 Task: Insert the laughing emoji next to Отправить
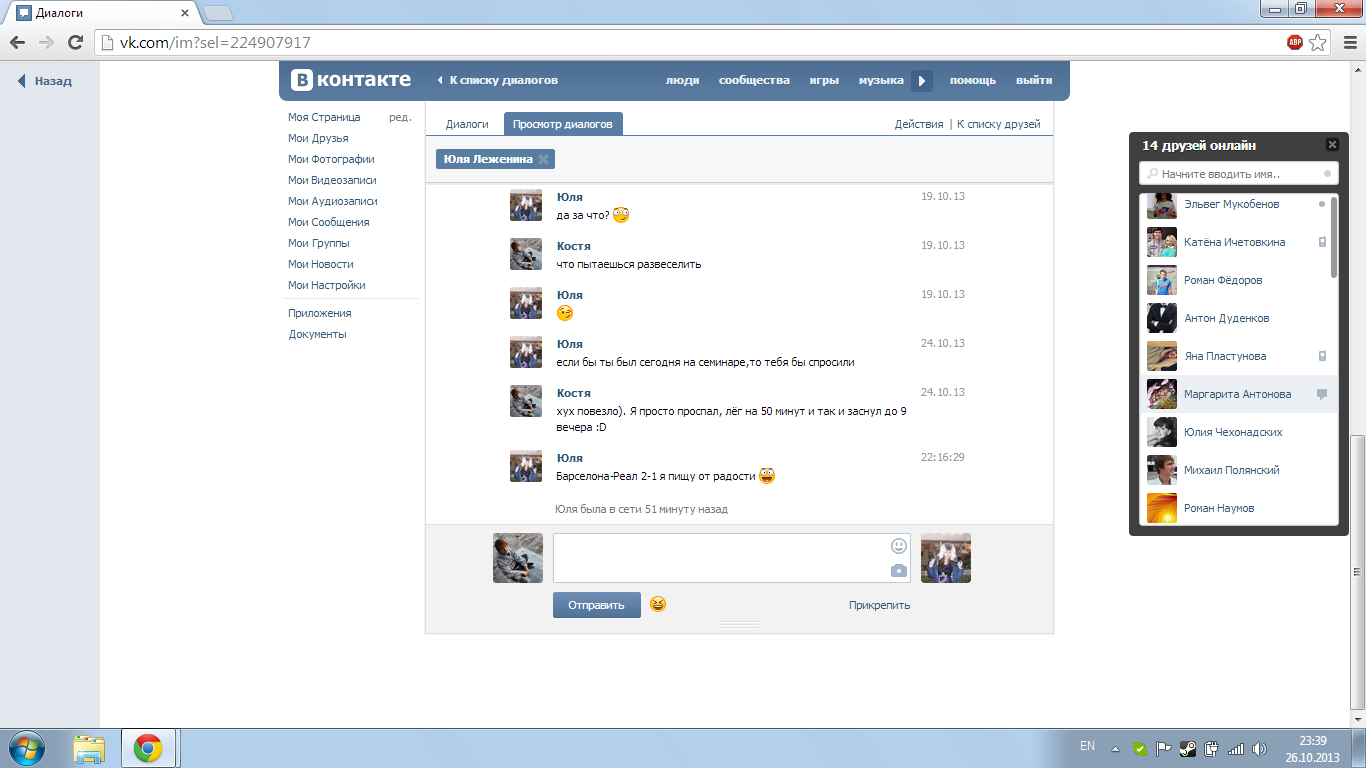(x=658, y=604)
